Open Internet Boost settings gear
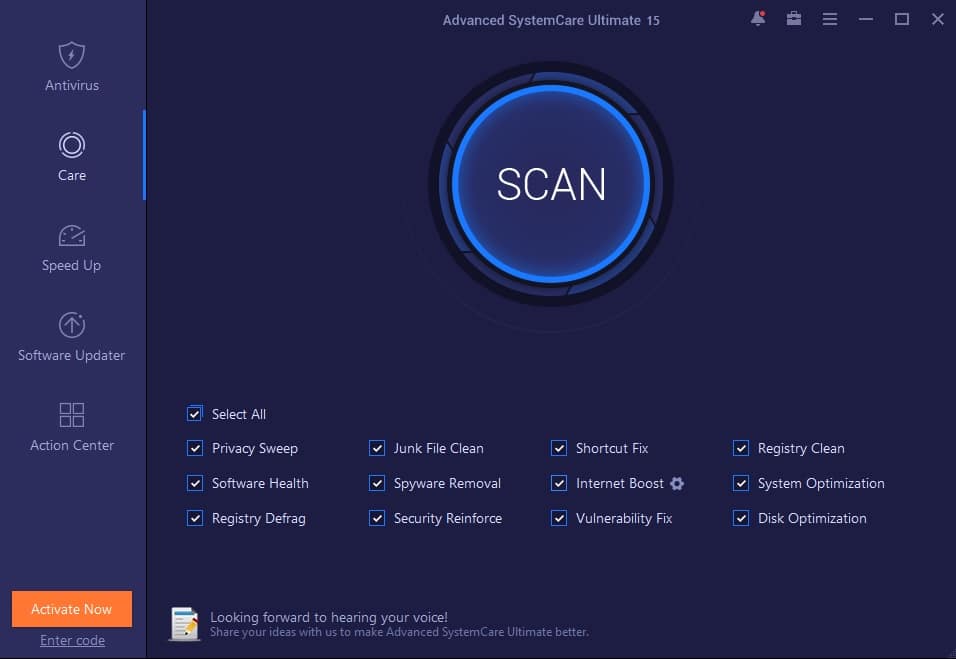 tap(677, 484)
